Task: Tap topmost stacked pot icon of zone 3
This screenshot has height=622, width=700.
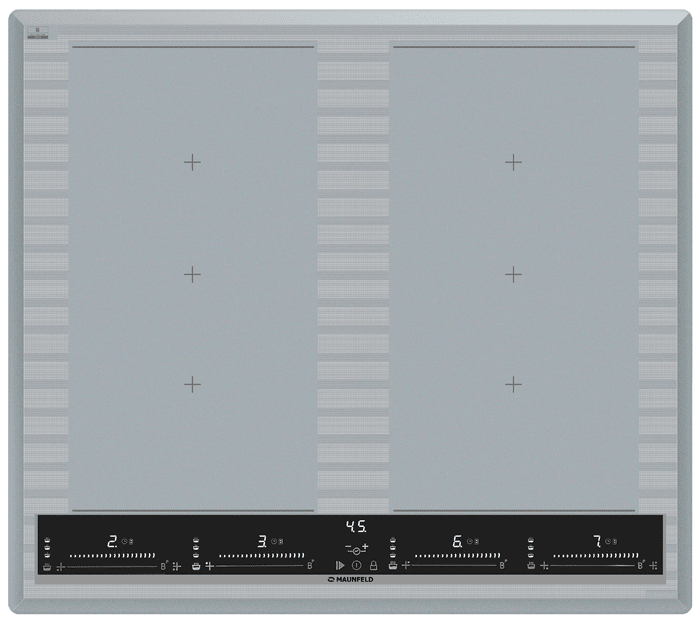Action: point(196,539)
